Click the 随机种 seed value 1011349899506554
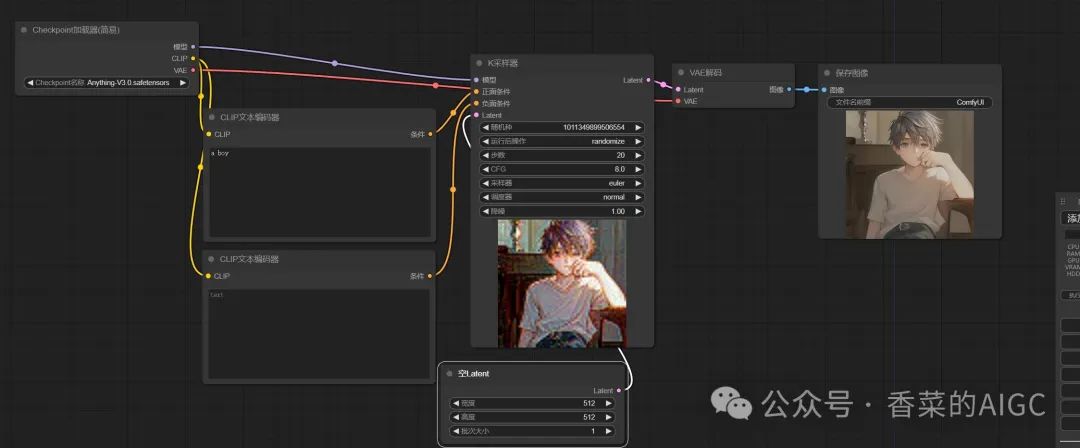The width and height of the screenshot is (1080, 448). coord(594,128)
